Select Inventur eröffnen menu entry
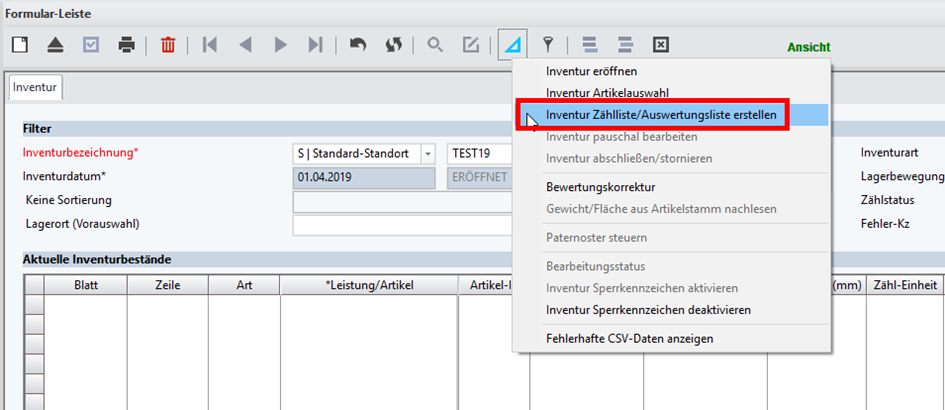 pyautogui.click(x=591, y=71)
